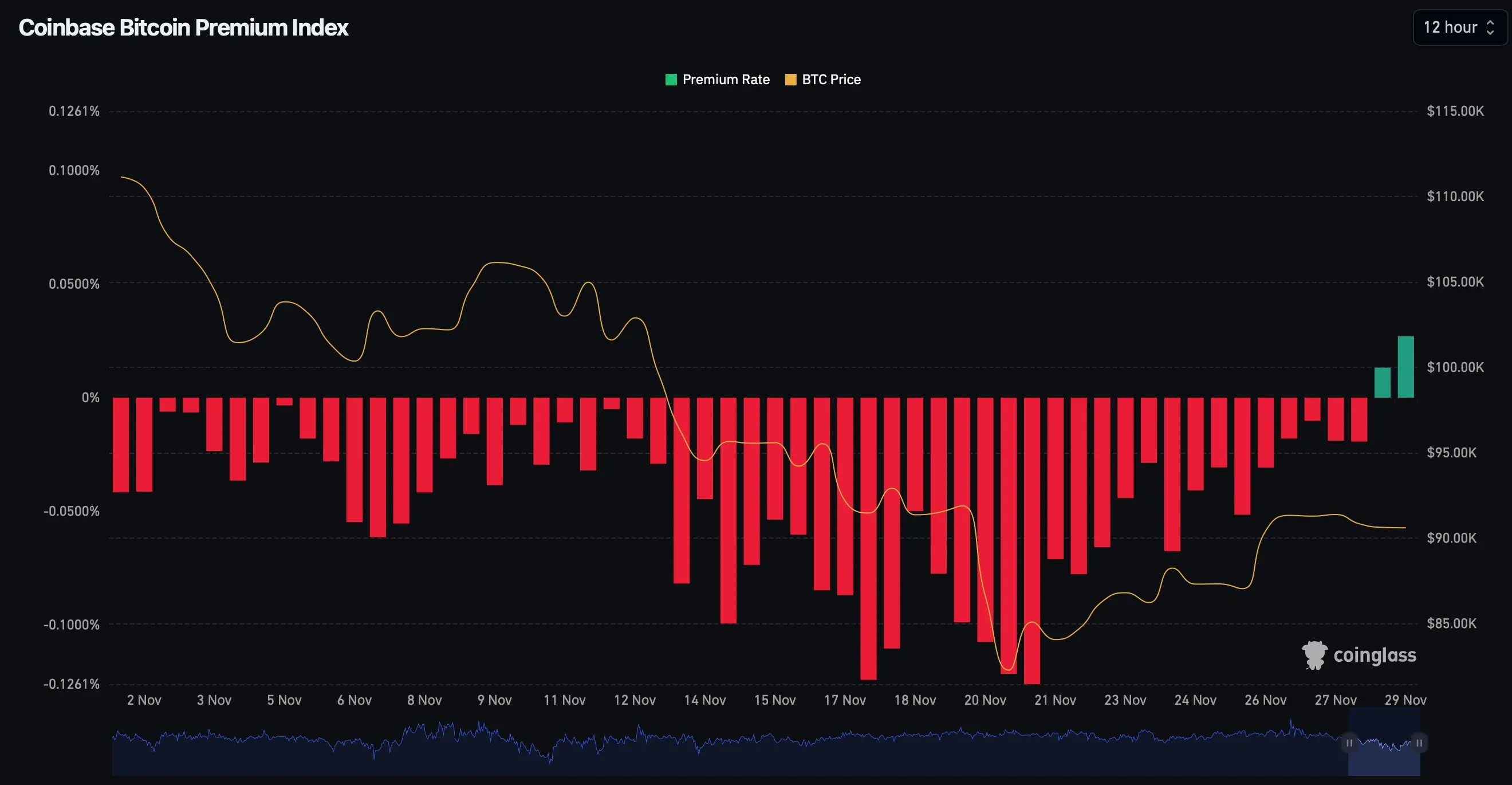Image resolution: width=1512 pixels, height=785 pixels.
Task: Click the first red bar at 2 Nov
Action: pos(121,445)
